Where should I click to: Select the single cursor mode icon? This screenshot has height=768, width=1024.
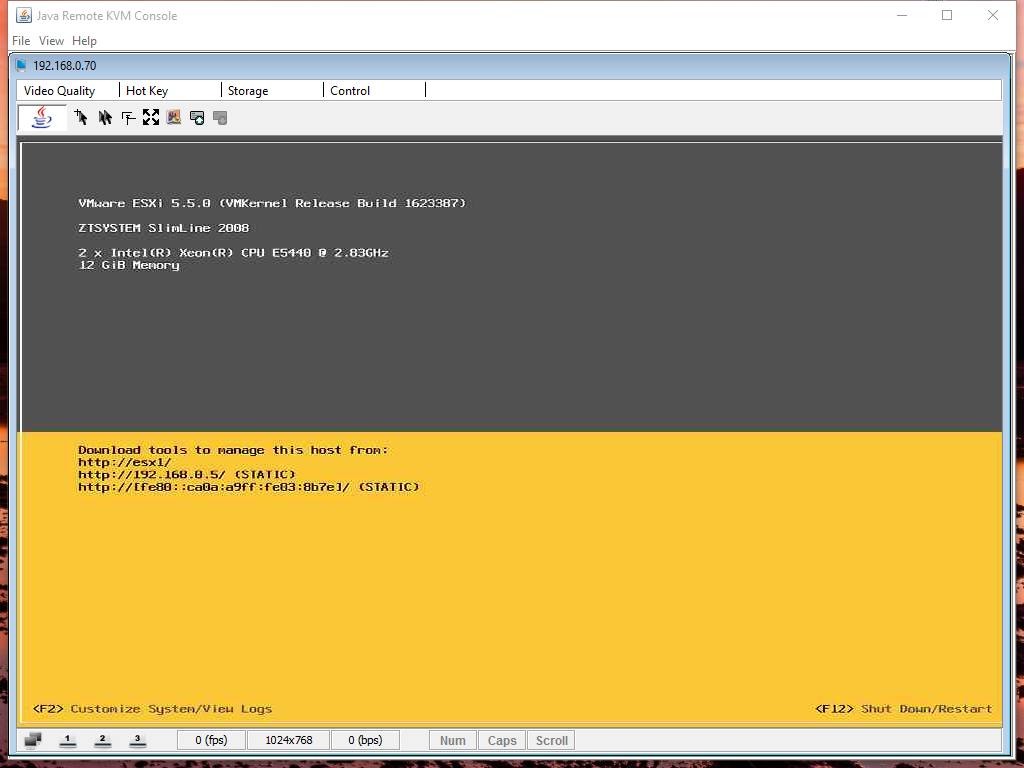click(x=81, y=117)
